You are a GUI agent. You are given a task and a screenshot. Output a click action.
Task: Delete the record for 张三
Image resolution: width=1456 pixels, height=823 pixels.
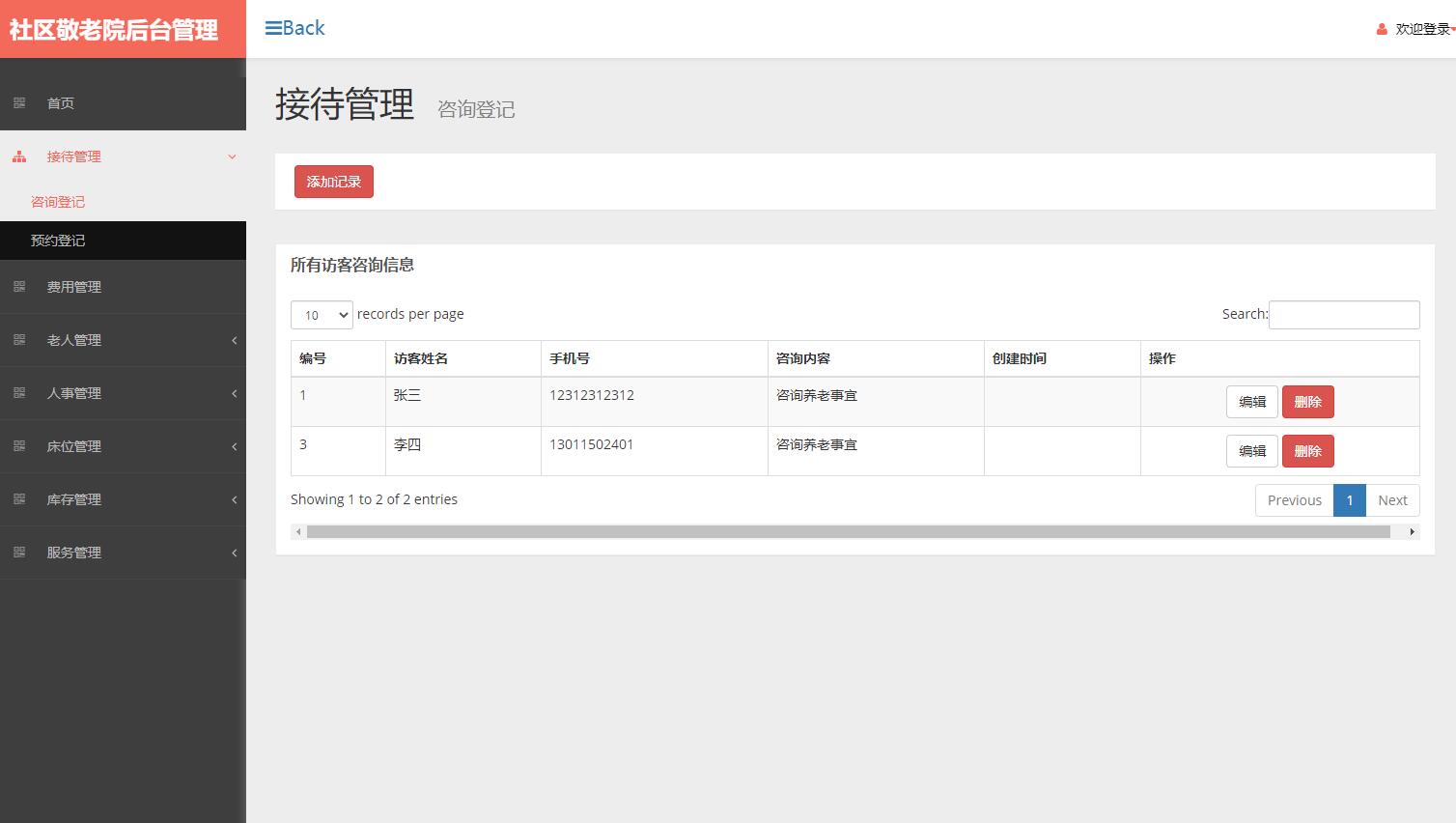tap(1307, 401)
